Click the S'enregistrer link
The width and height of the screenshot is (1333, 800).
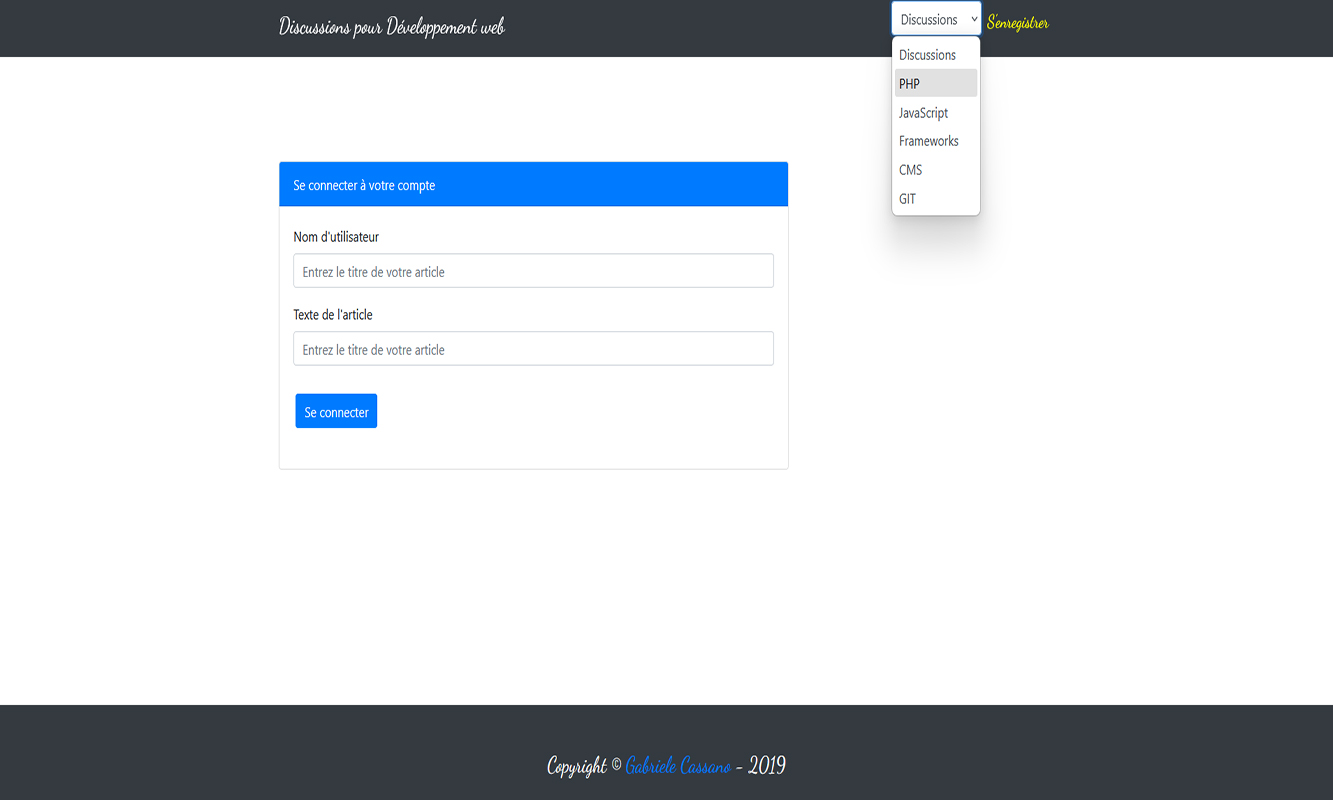(x=1017, y=22)
